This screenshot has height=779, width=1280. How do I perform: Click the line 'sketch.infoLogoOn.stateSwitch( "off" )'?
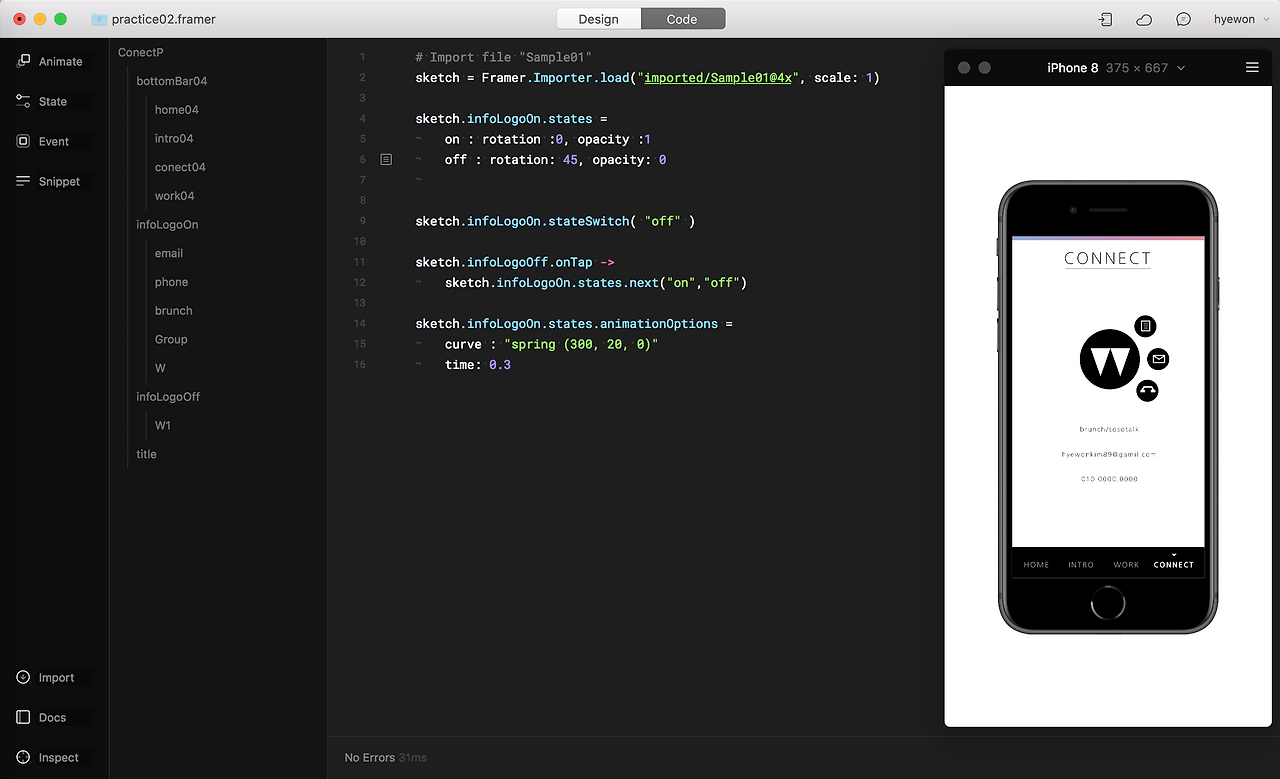pos(555,221)
